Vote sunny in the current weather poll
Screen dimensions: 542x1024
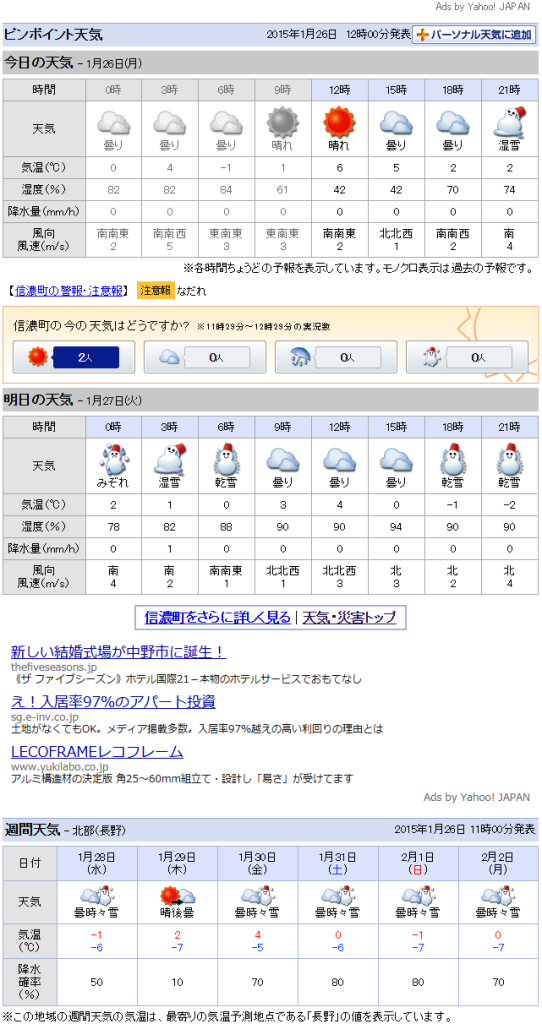pos(74,357)
